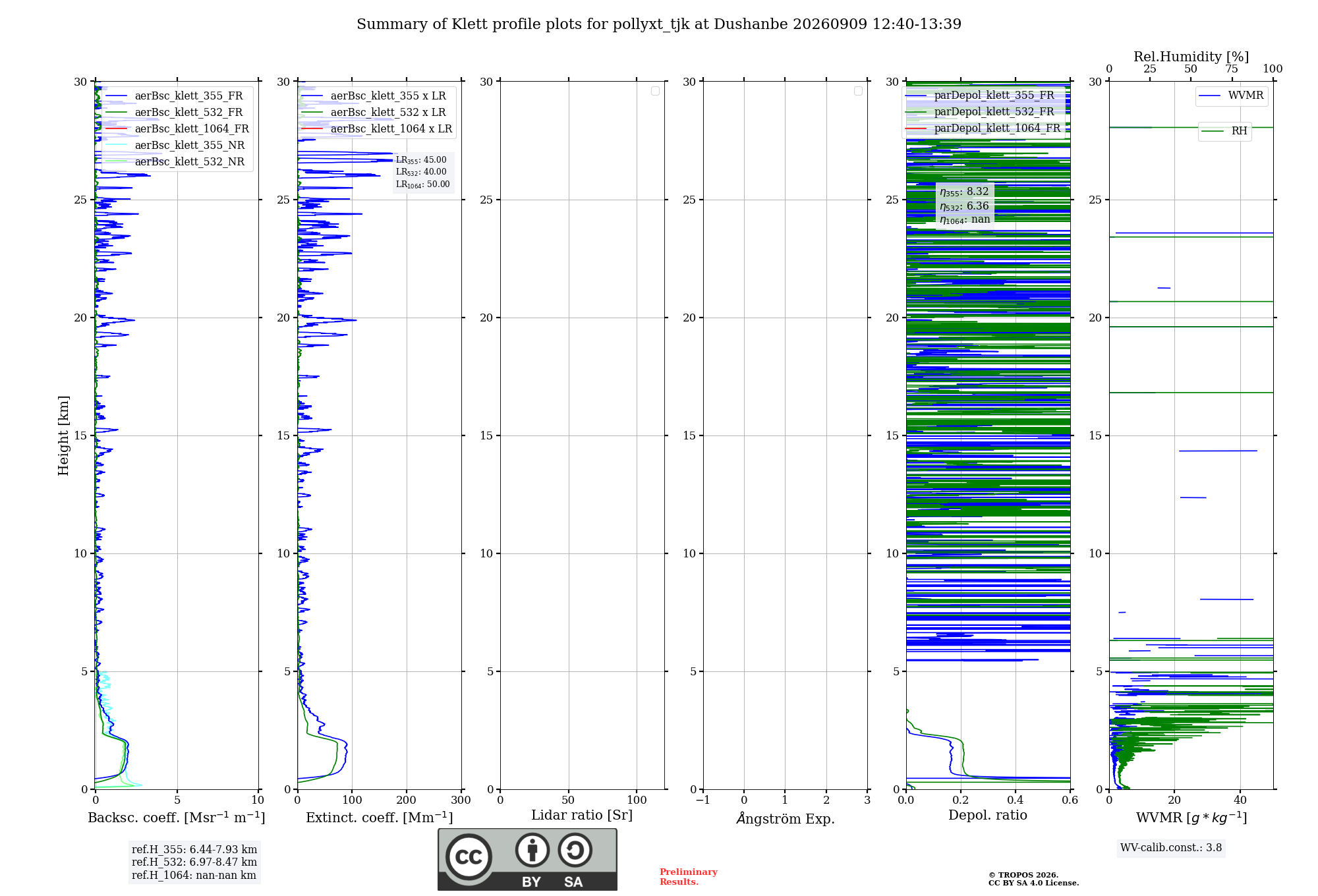
Task: Click the ref.H_355: 6.44-7.93 km text
Action: tap(194, 850)
